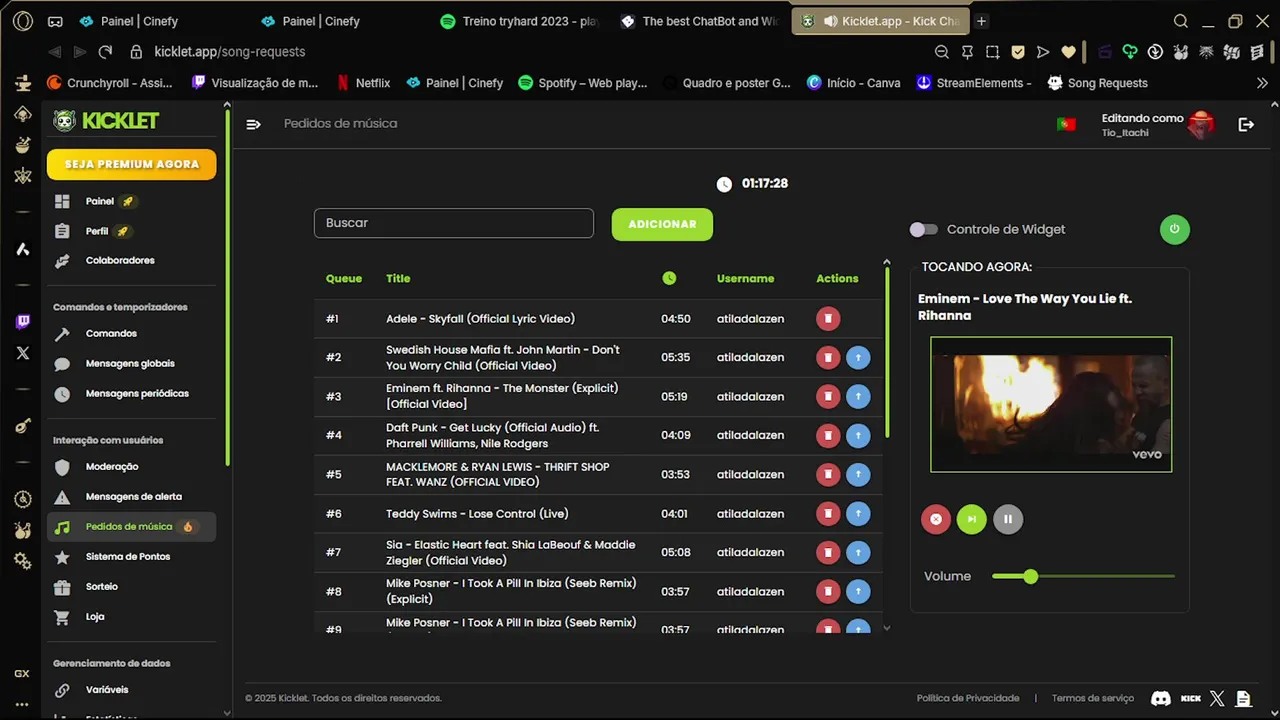Delete Eminem The Monster song #3
The width and height of the screenshot is (1280, 720).
(x=828, y=396)
